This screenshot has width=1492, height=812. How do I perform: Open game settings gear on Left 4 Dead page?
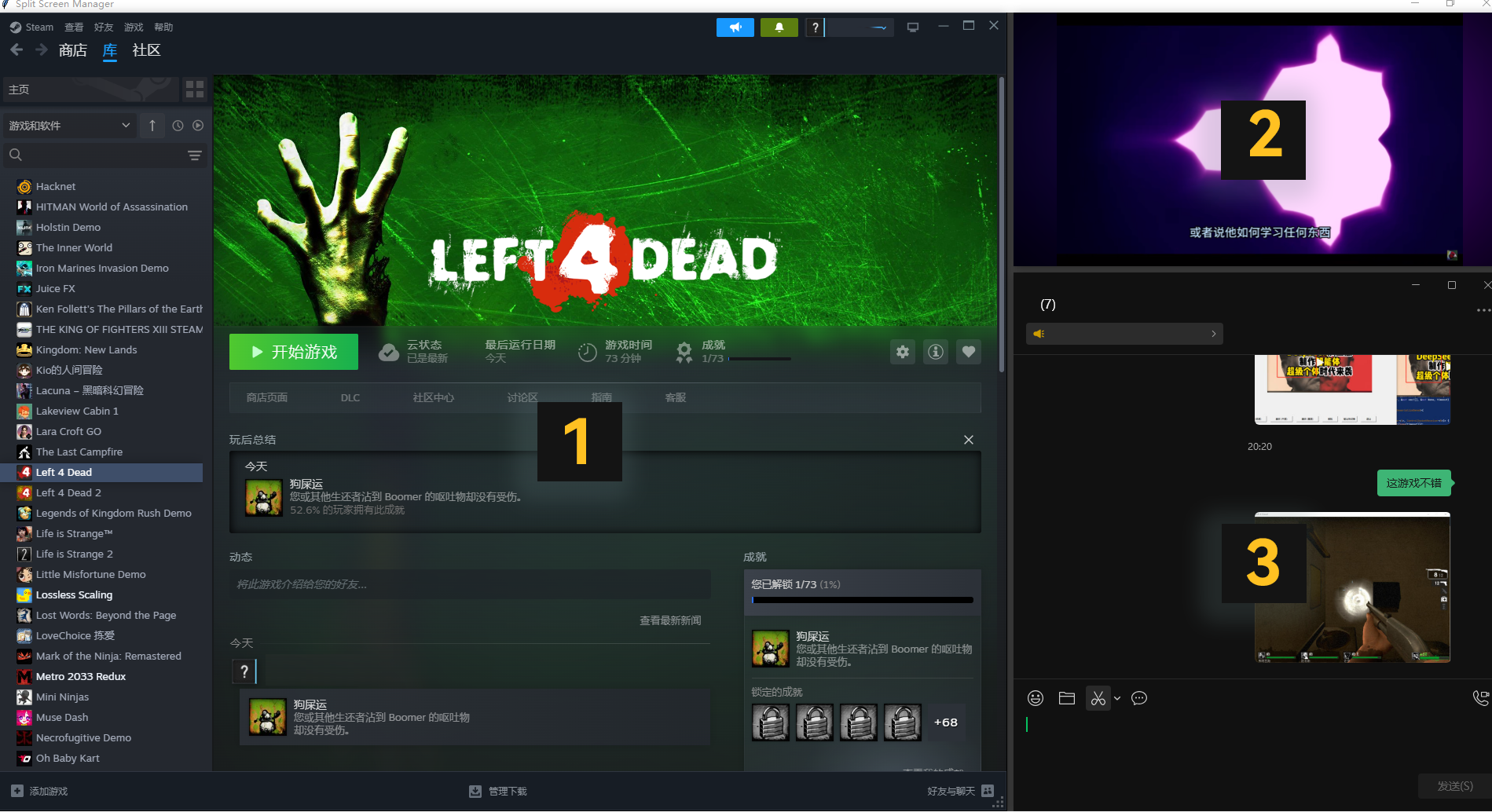click(x=902, y=352)
